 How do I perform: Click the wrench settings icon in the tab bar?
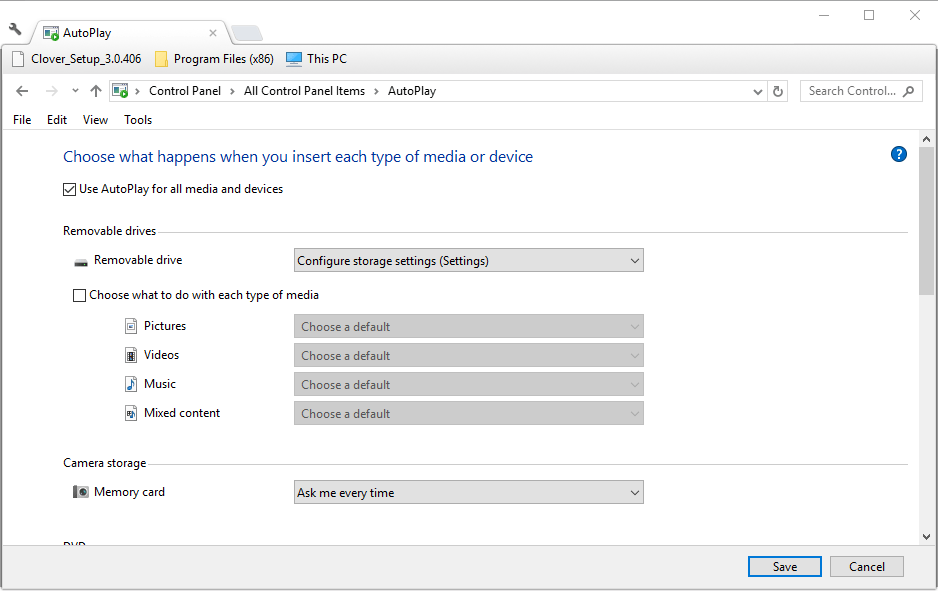tap(15, 30)
